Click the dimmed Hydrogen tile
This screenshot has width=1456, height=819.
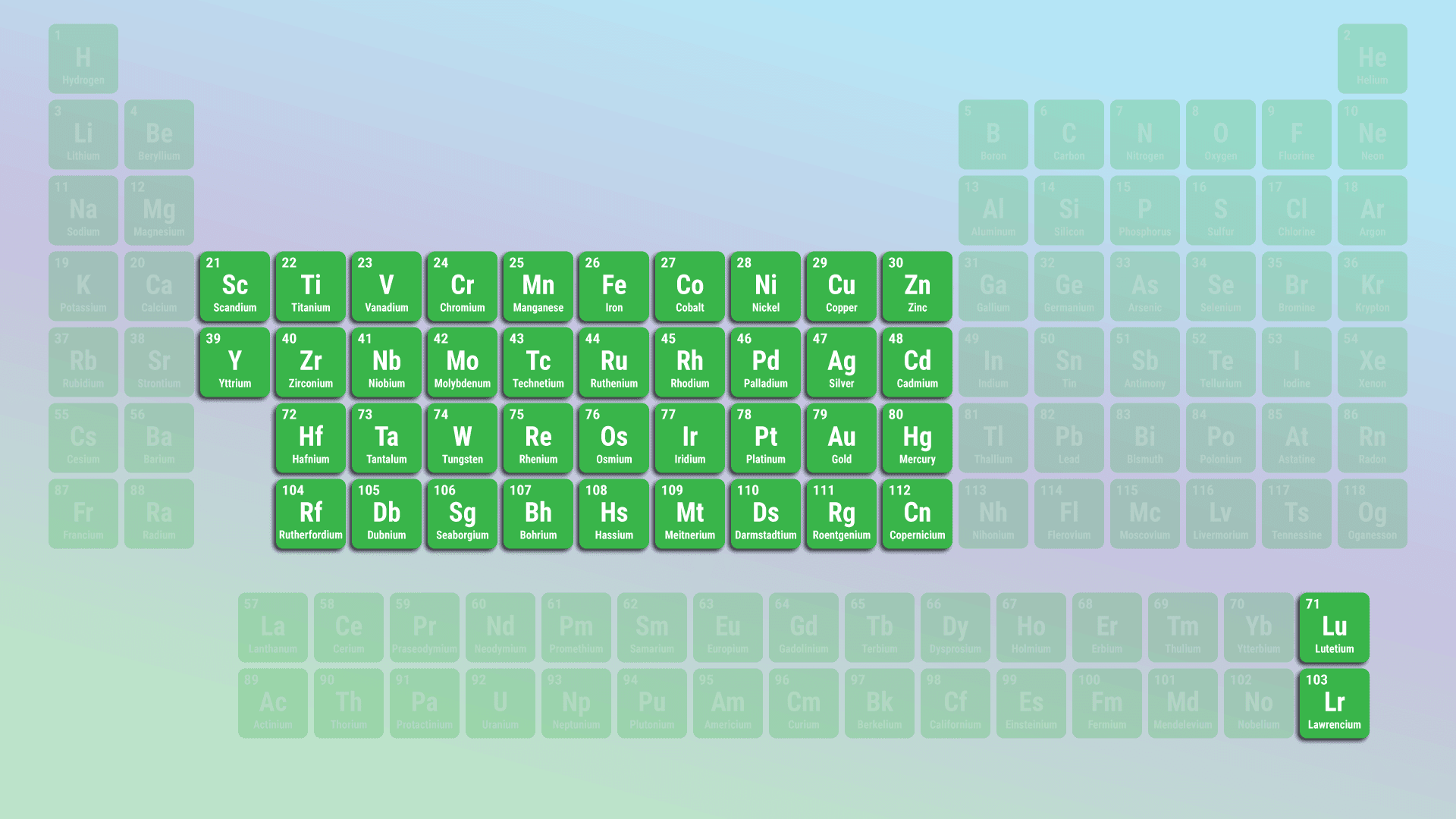(x=83, y=58)
